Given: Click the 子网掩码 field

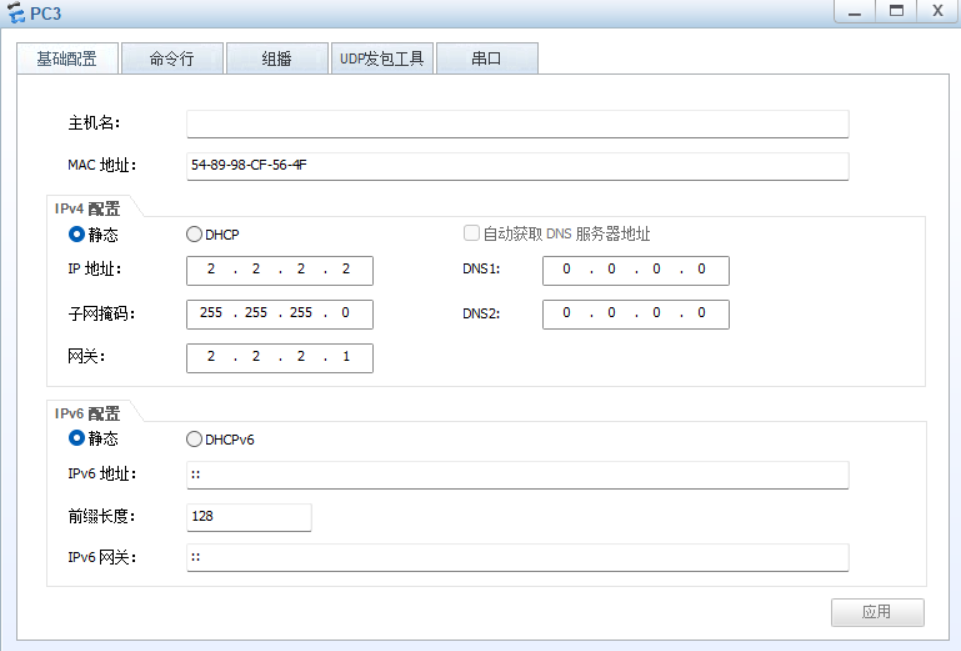Looking at the screenshot, I should tap(279, 314).
